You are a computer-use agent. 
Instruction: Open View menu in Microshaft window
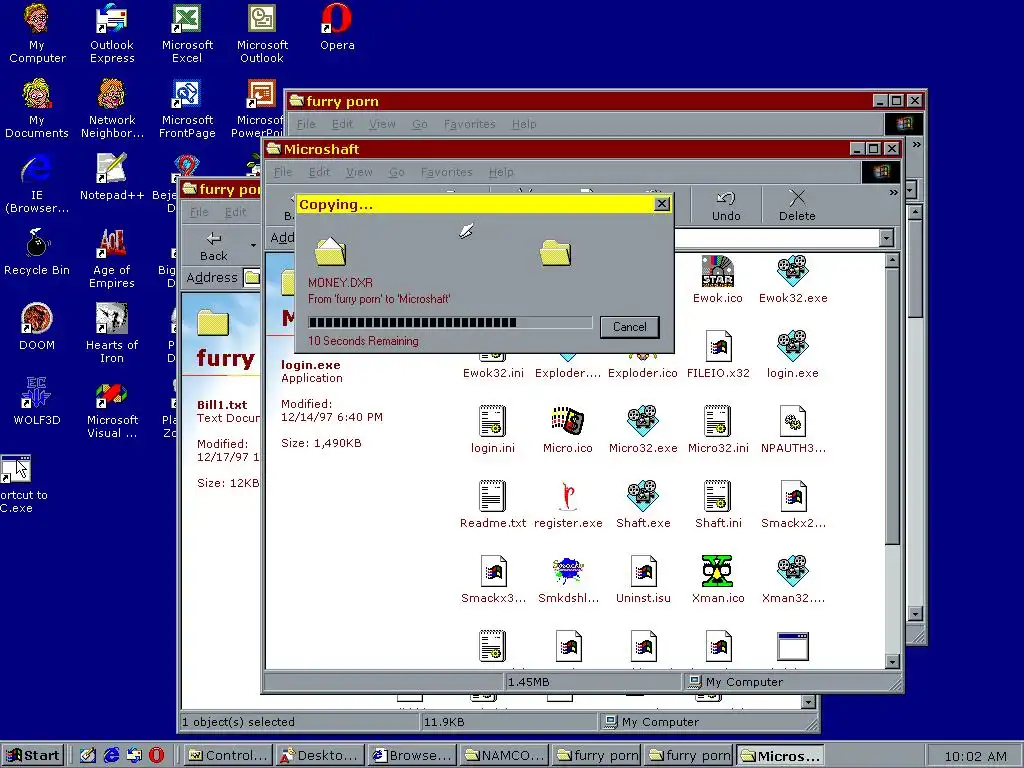[359, 172]
